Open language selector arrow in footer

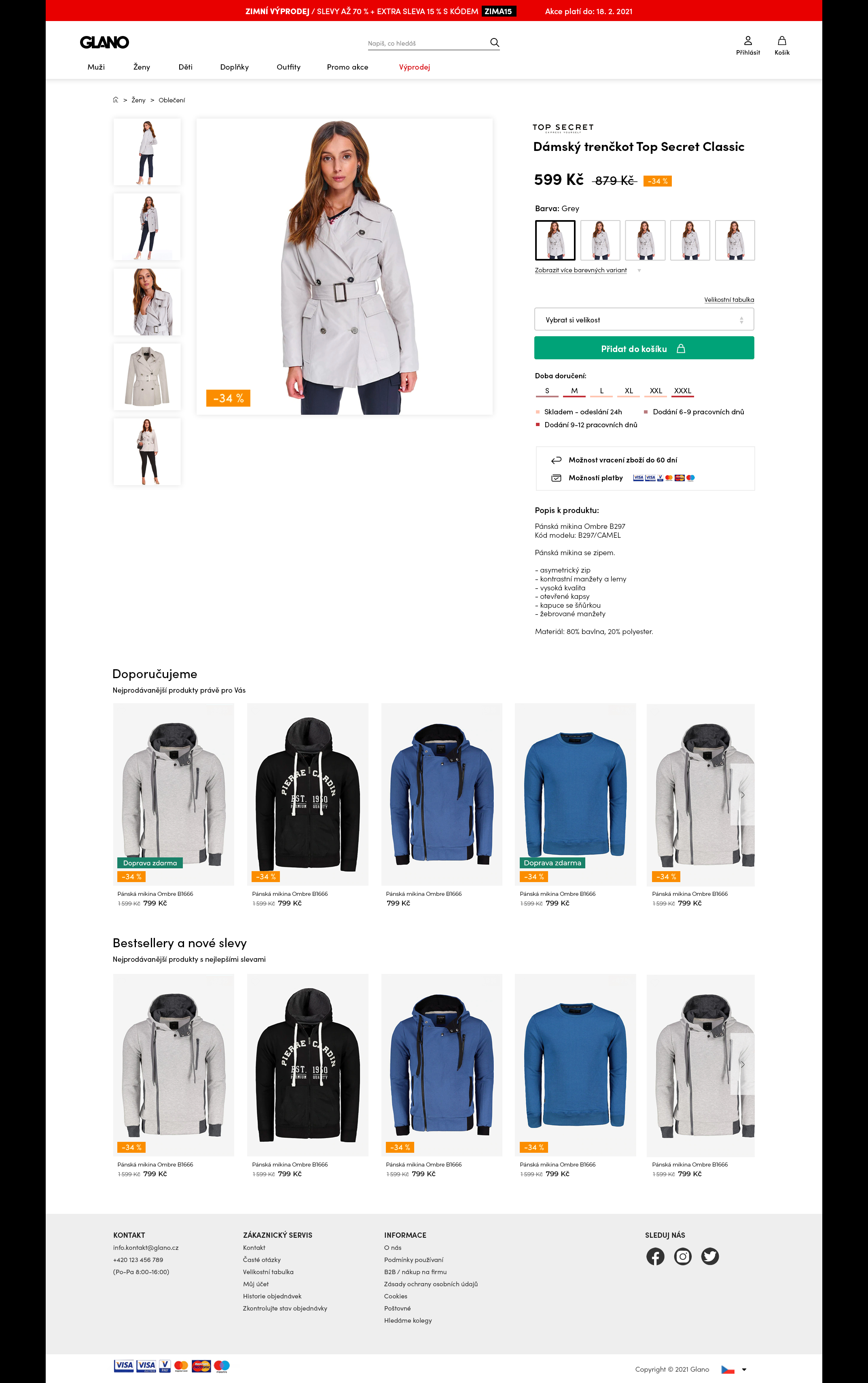[744, 1369]
